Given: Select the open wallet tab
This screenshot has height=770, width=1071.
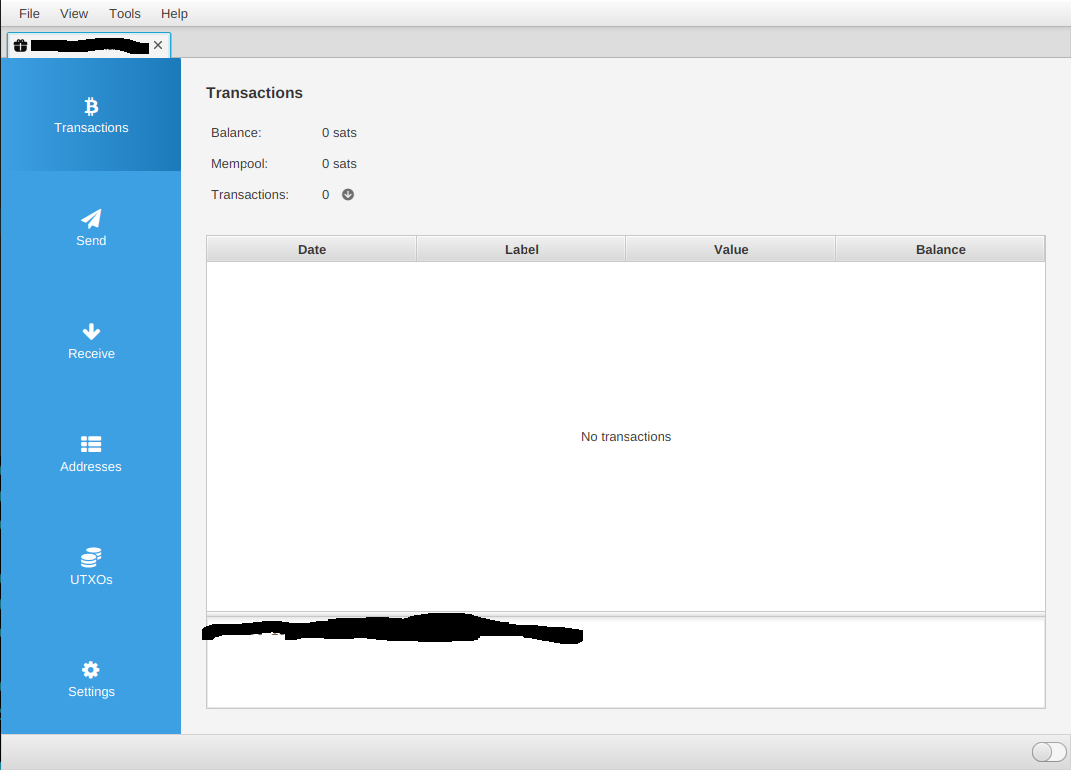Looking at the screenshot, I should pos(85,45).
